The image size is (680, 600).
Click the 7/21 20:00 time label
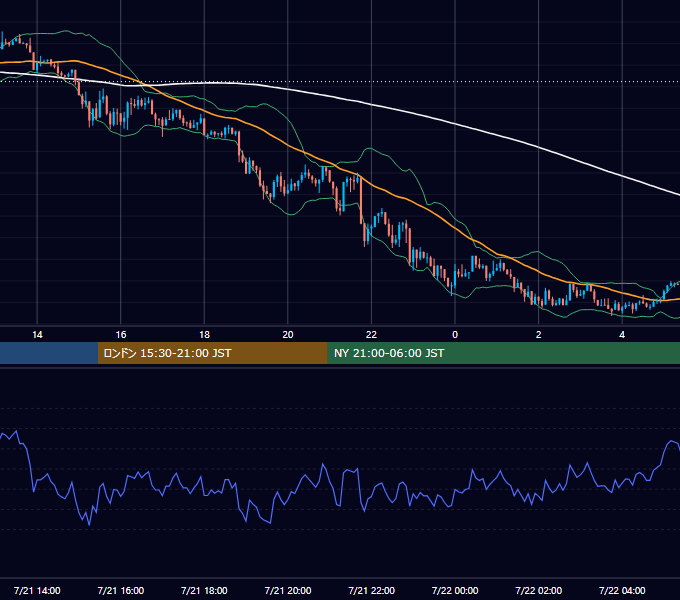click(288, 590)
